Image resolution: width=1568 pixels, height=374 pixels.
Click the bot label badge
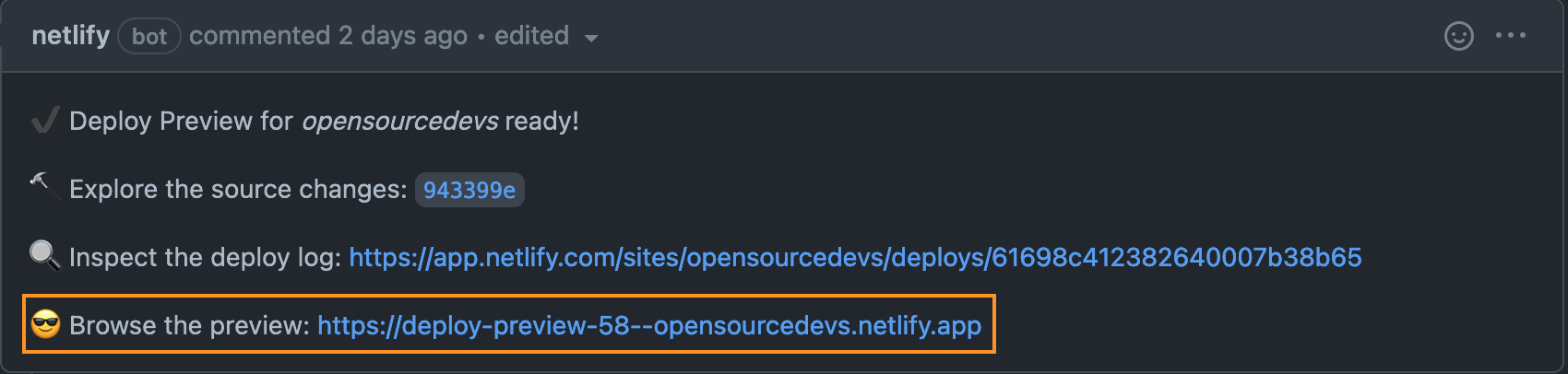[x=148, y=37]
